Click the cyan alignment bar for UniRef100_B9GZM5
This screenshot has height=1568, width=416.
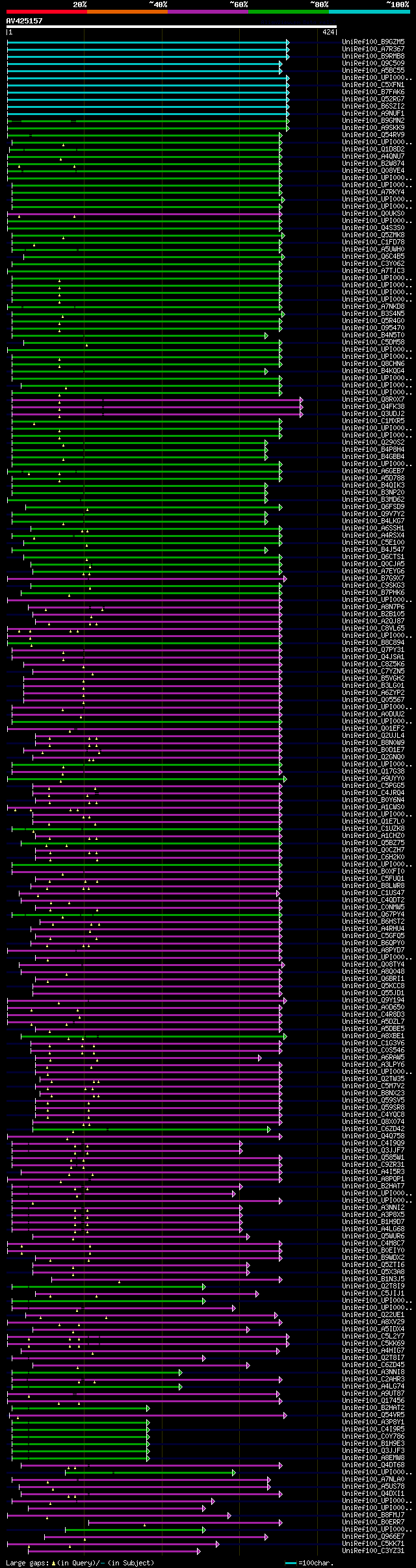tap(148, 42)
